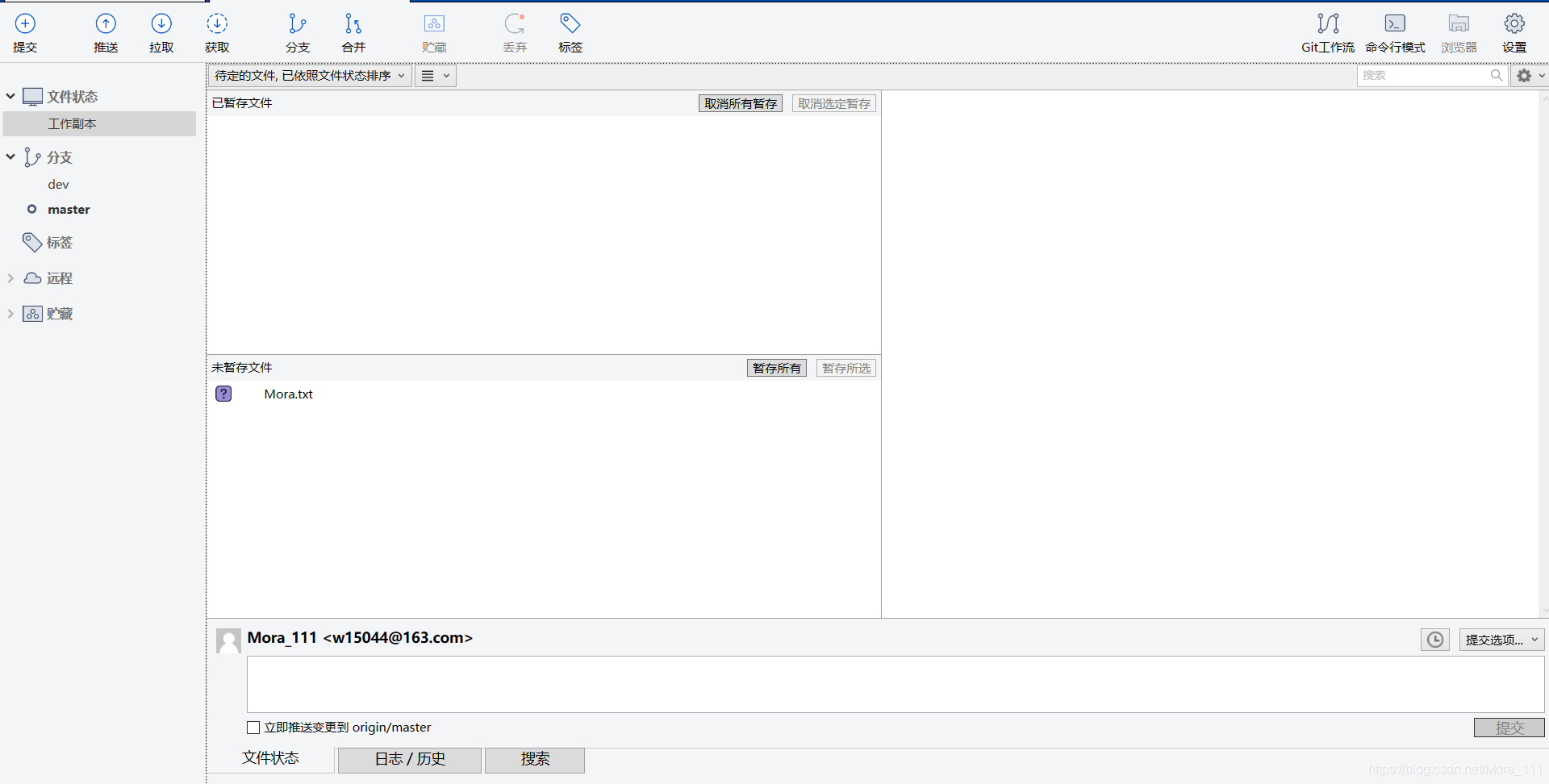Click the 分支 branch icon in sidebar
Image resolution: width=1549 pixels, height=784 pixels.
pos(32,157)
